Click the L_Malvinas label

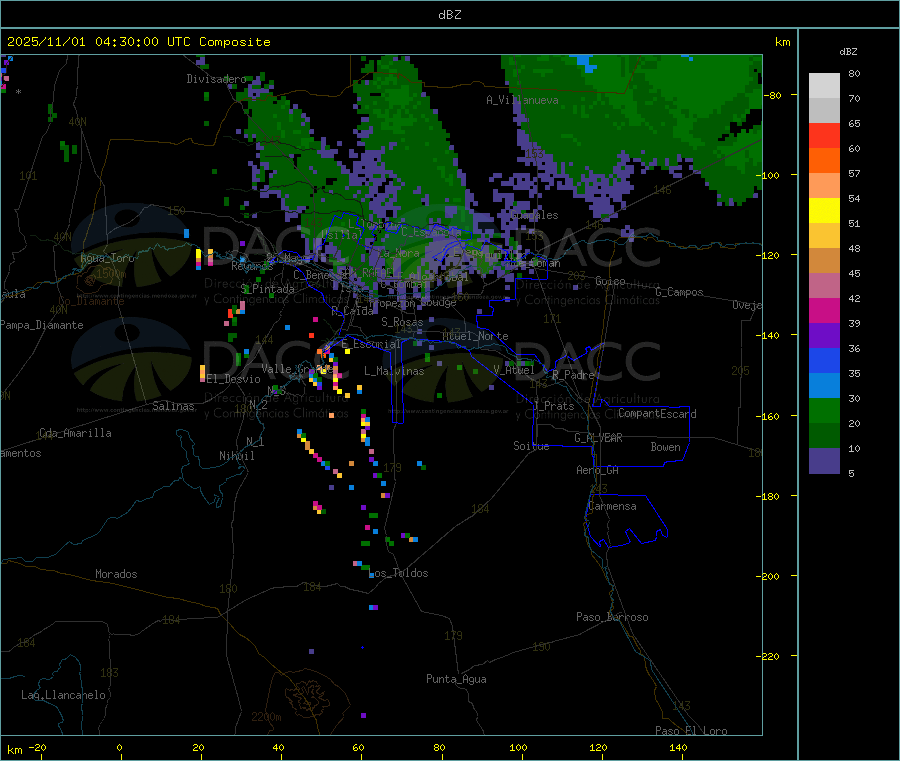[394, 371]
